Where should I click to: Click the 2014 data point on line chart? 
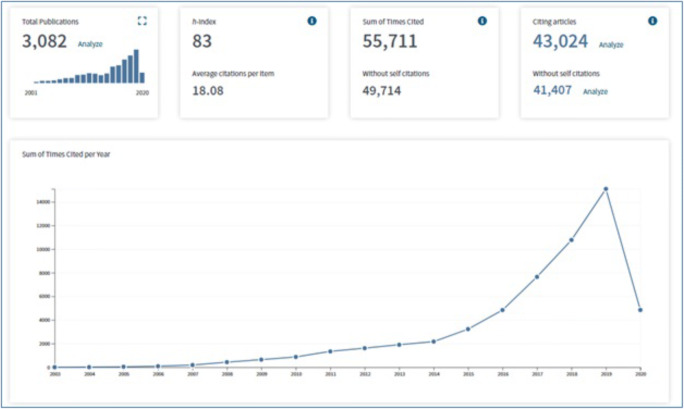(x=433, y=341)
